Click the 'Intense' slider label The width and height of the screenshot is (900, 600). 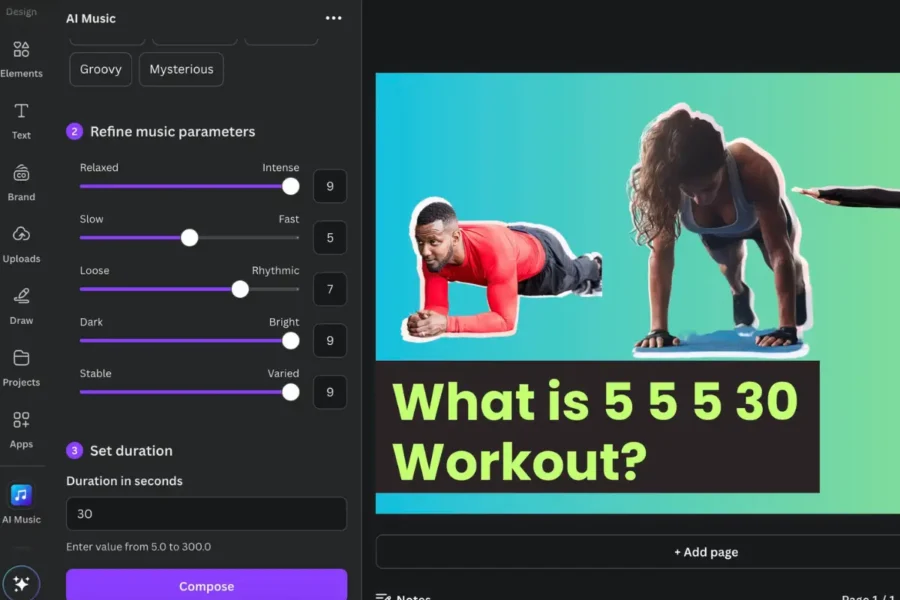tap(281, 168)
